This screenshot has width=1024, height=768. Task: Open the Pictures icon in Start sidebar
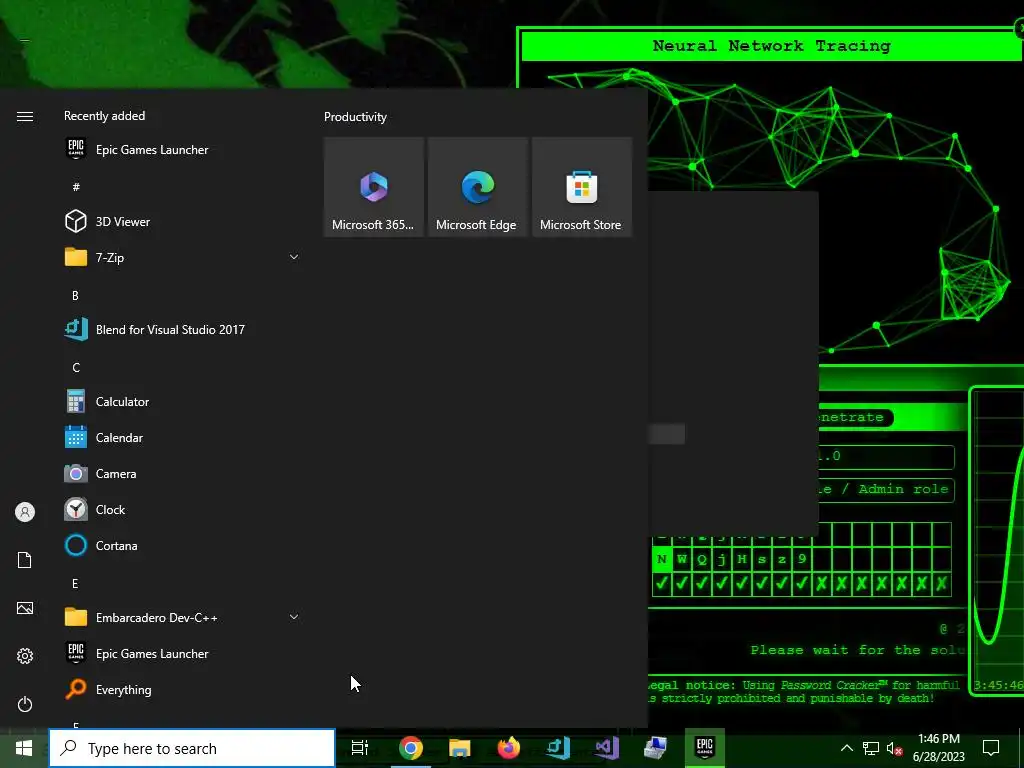(x=25, y=608)
